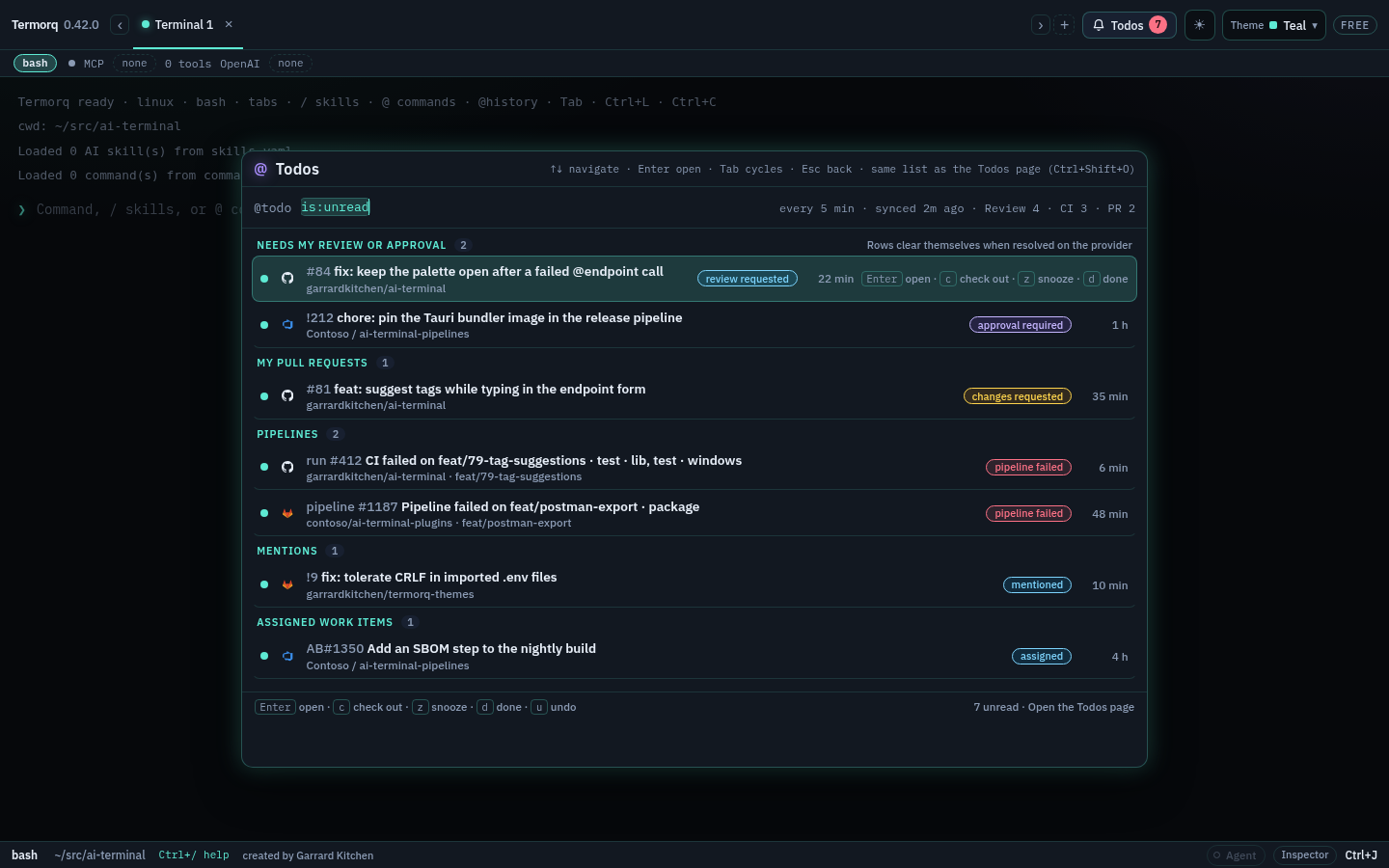
Task: Click Azure DevOps icon on !212 Tauri bundler row
Action: (x=287, y=325)
